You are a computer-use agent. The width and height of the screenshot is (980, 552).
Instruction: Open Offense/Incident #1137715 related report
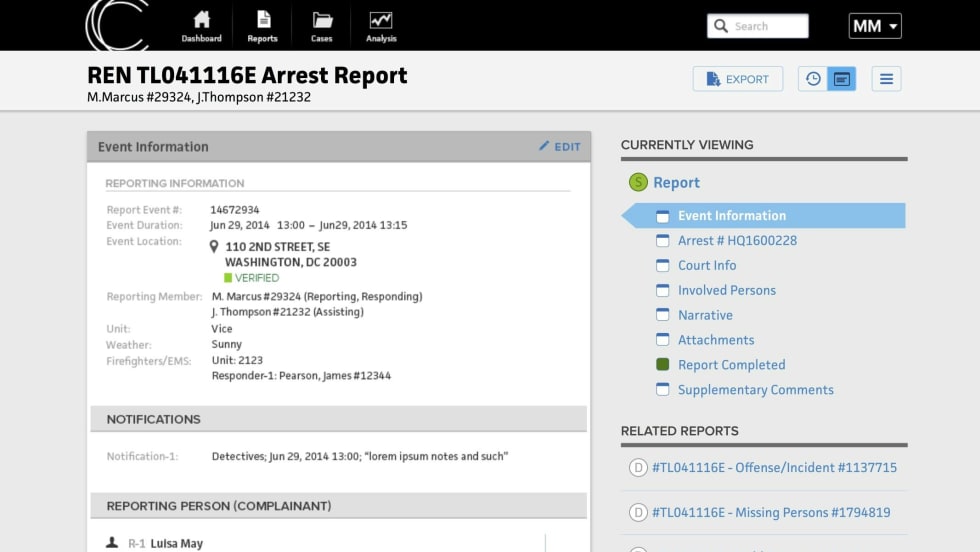coord(774,467)
